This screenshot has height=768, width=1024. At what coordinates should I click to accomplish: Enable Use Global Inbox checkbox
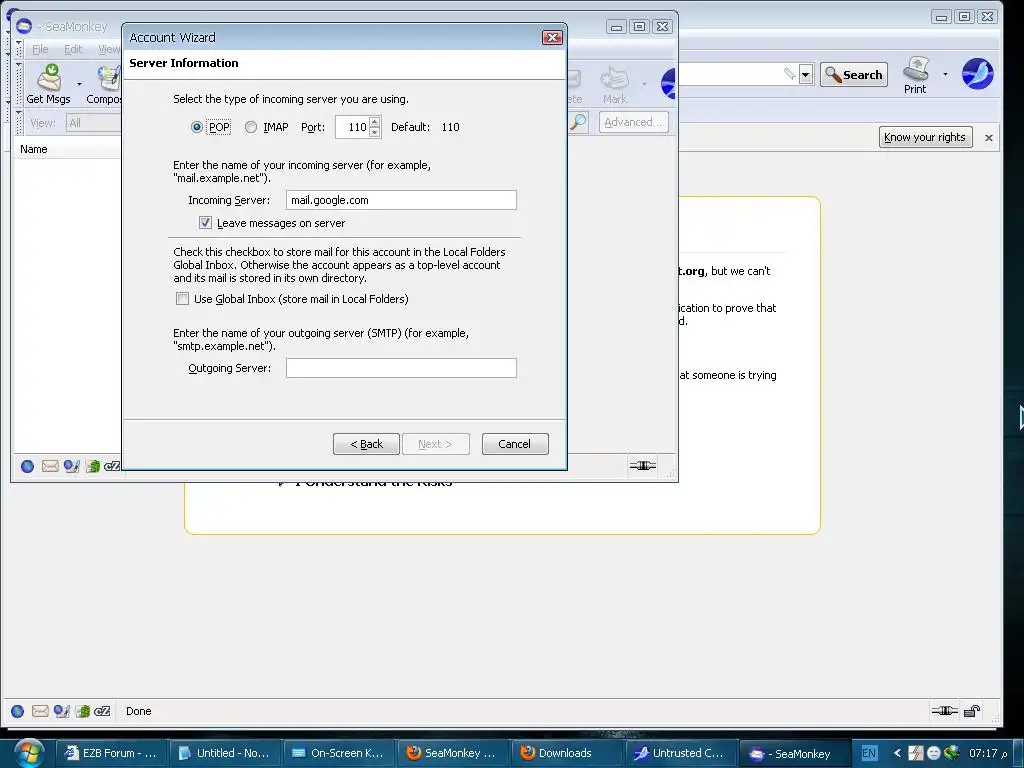182,298
